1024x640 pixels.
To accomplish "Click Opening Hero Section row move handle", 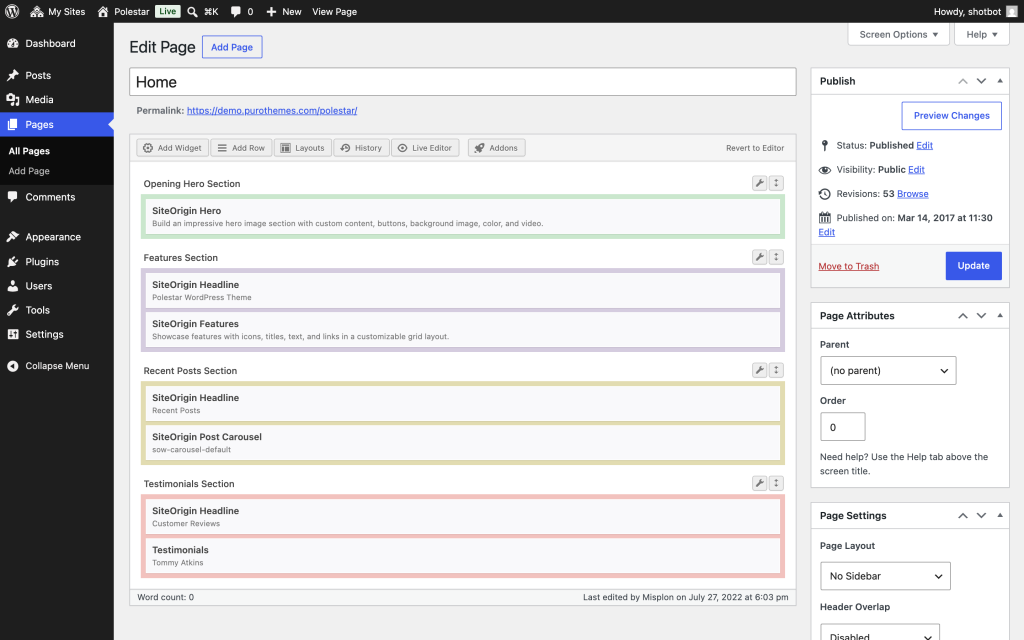I will [x=776, y=184].
